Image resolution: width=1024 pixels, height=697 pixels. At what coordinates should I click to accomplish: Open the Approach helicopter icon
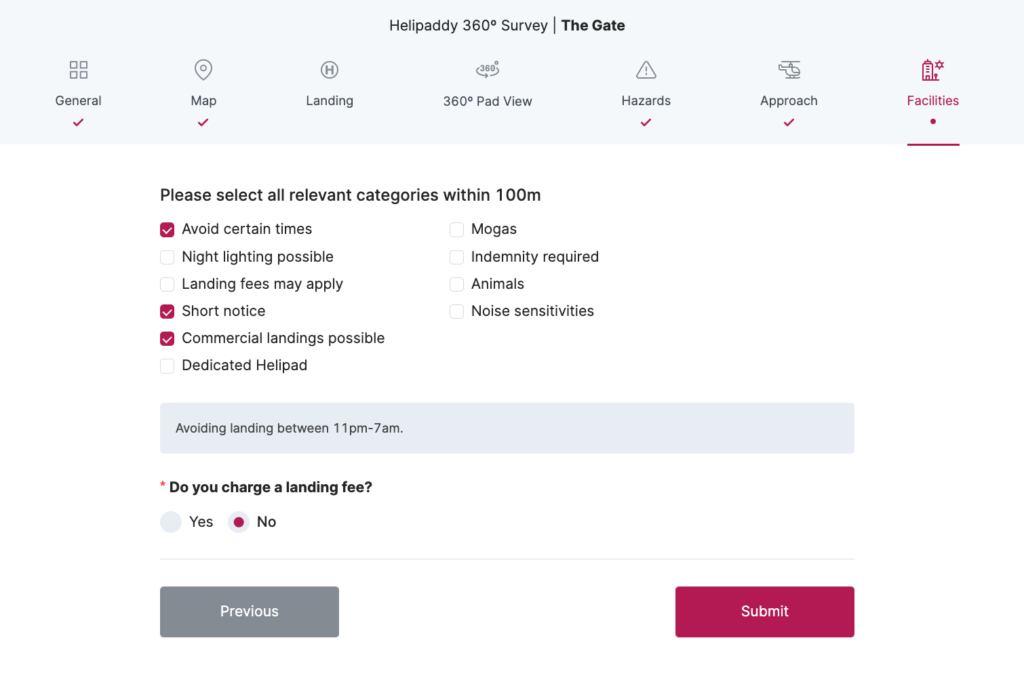[789, 70]
